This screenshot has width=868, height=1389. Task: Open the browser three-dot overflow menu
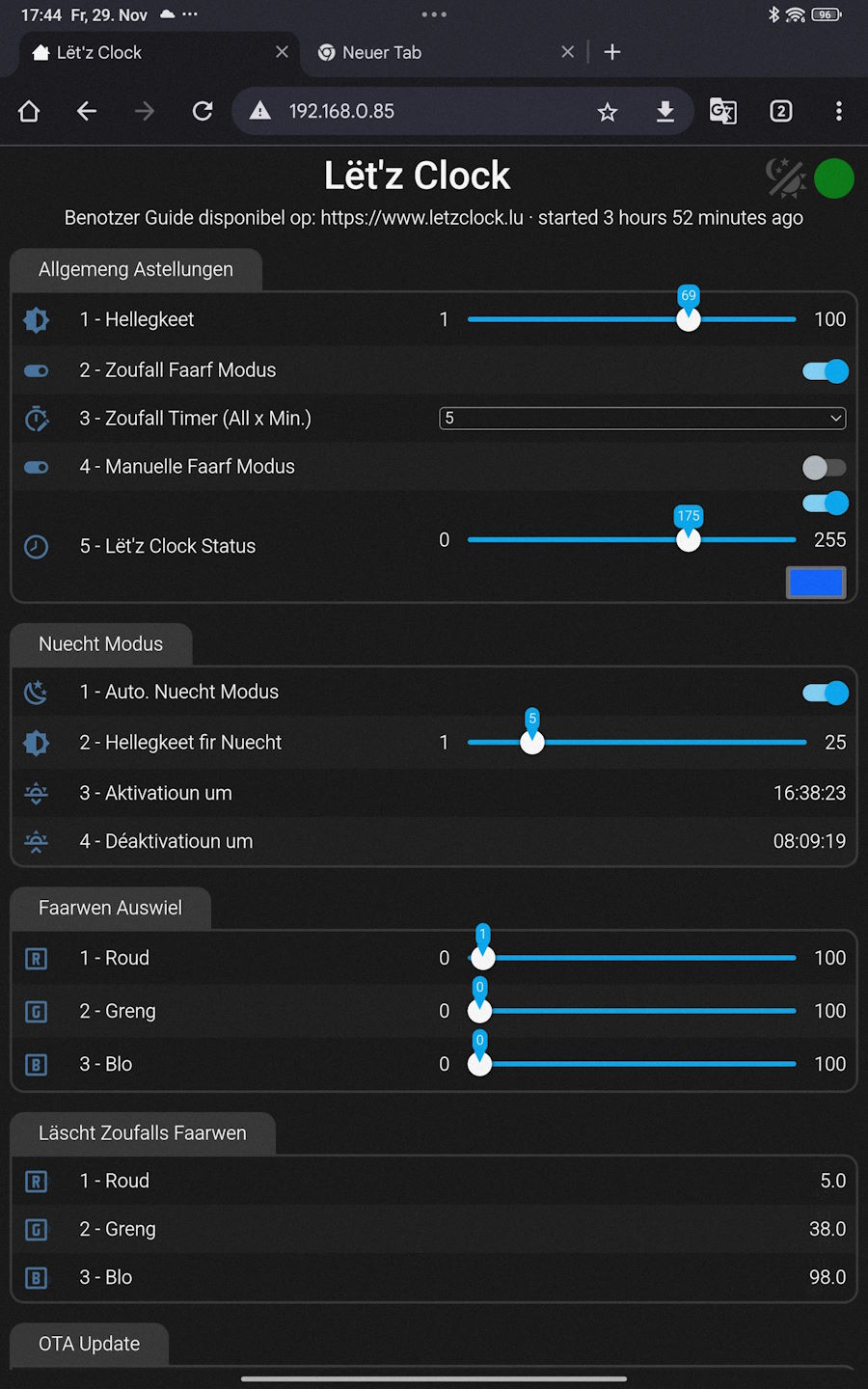839,112
